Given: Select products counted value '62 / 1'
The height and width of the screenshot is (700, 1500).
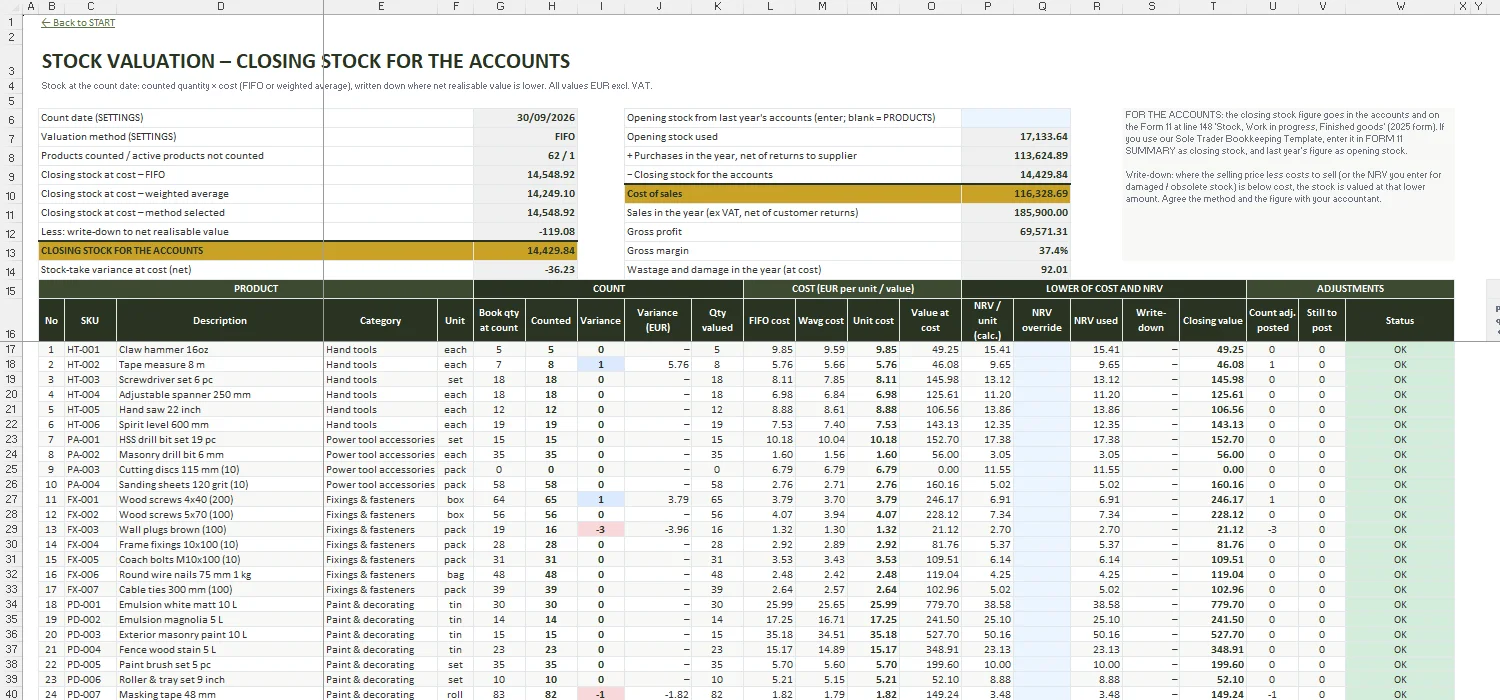Looking at the screenshot, I should [x=526, y=156].
